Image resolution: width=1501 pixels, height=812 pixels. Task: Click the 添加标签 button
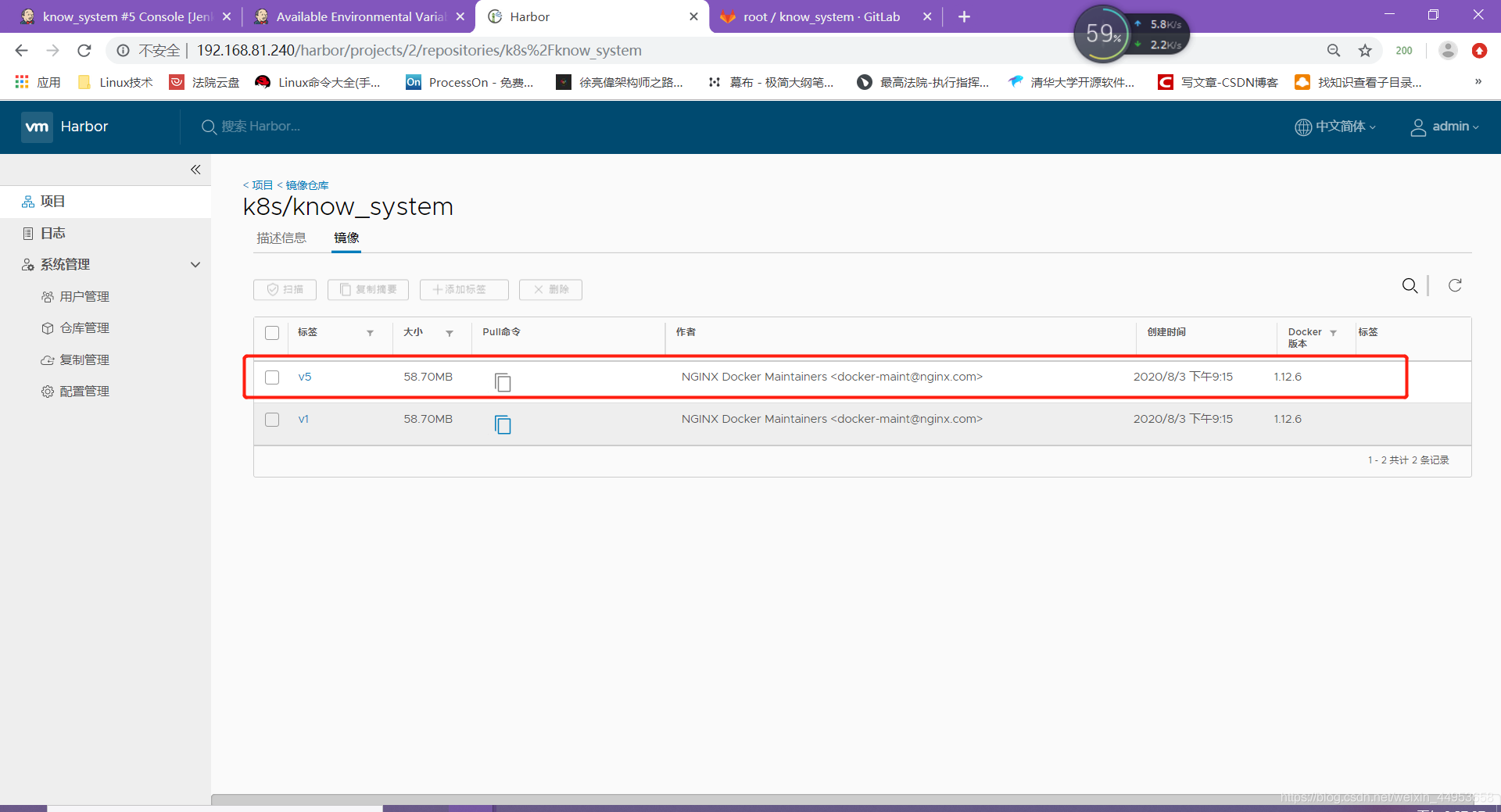point(464,289)
